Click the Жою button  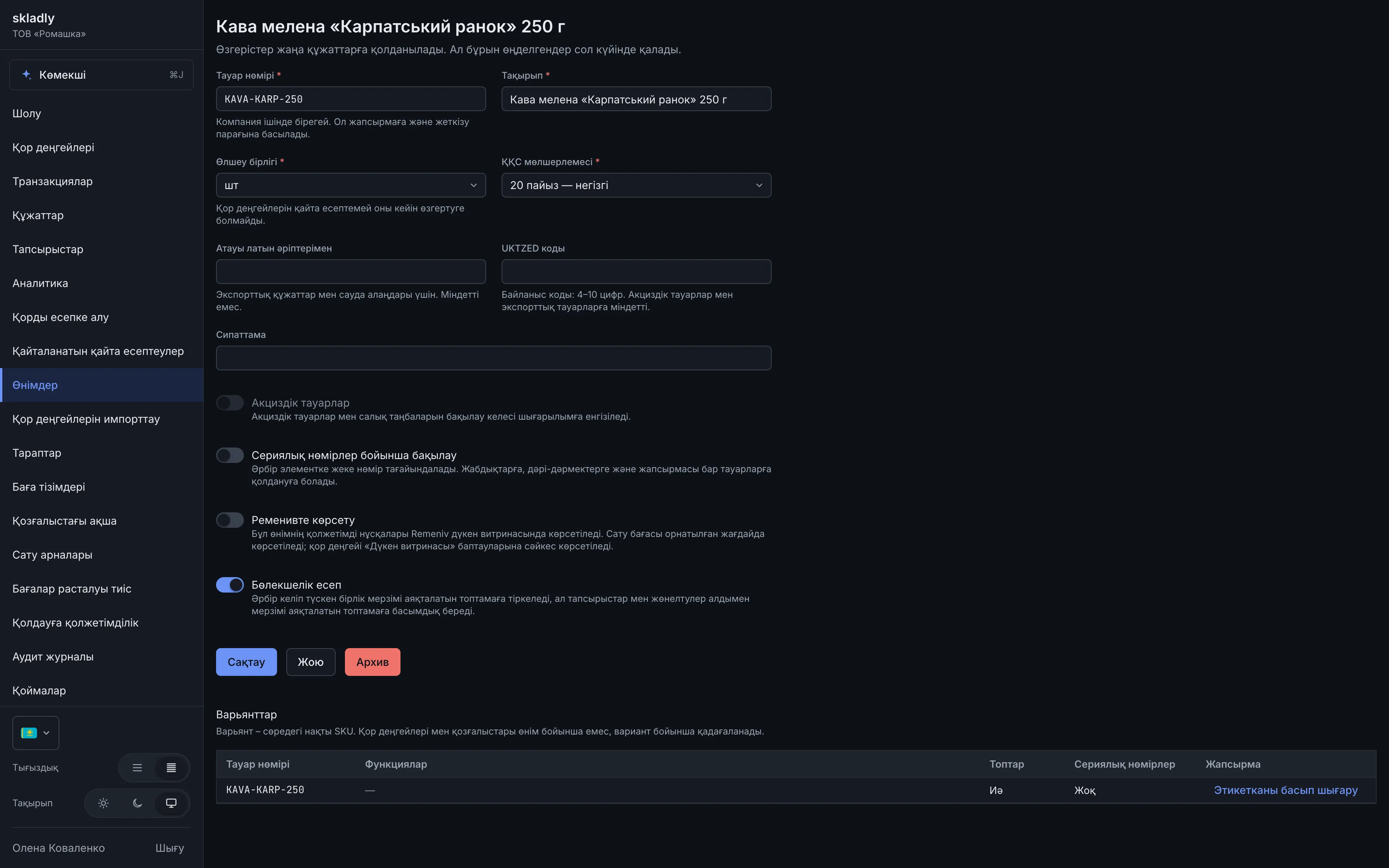coord(311,662)
